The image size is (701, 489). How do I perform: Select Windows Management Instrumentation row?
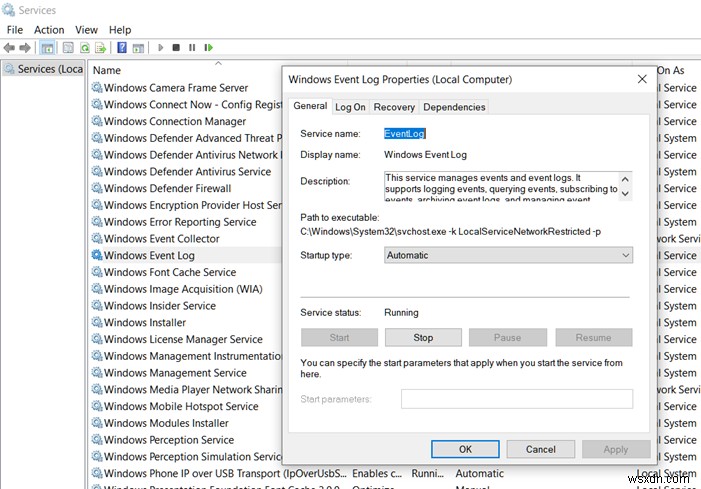click(186, 356)
